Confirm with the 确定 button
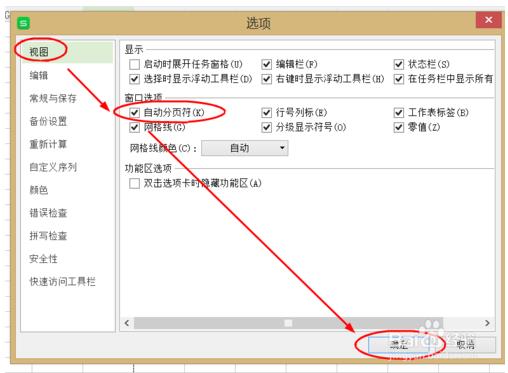This screenshot has width=508, height=373. tap(399, 344)
